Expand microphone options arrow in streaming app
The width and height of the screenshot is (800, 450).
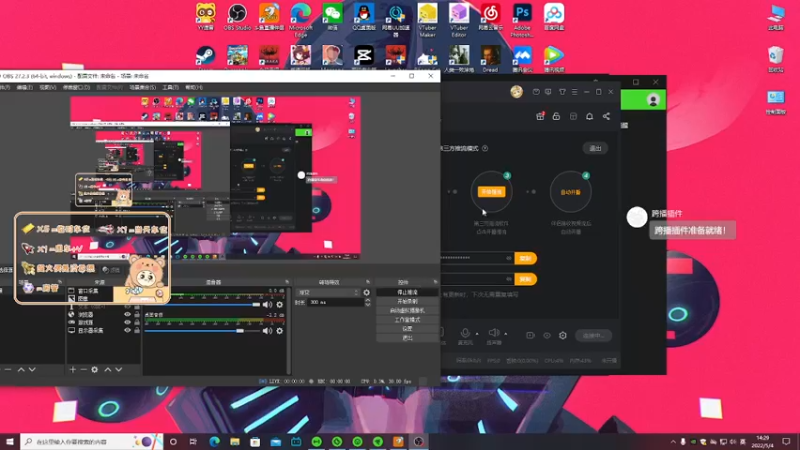coord(477,334)
